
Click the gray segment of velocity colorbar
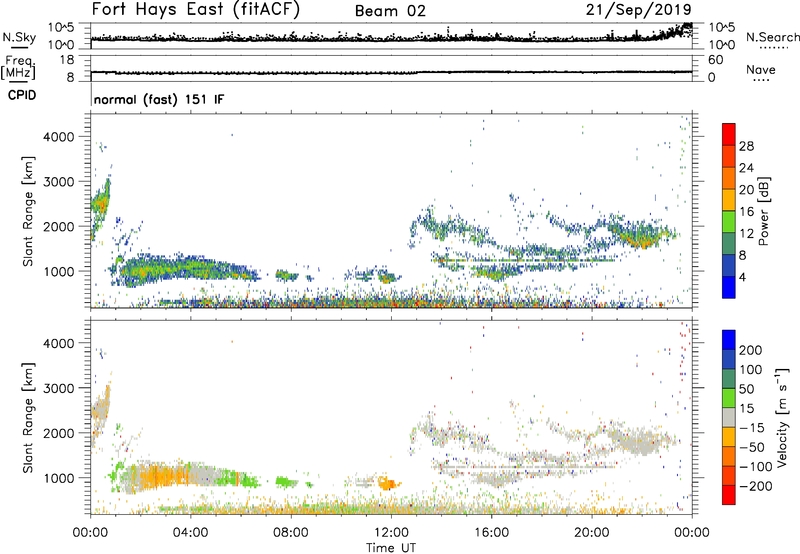(729, 418)
